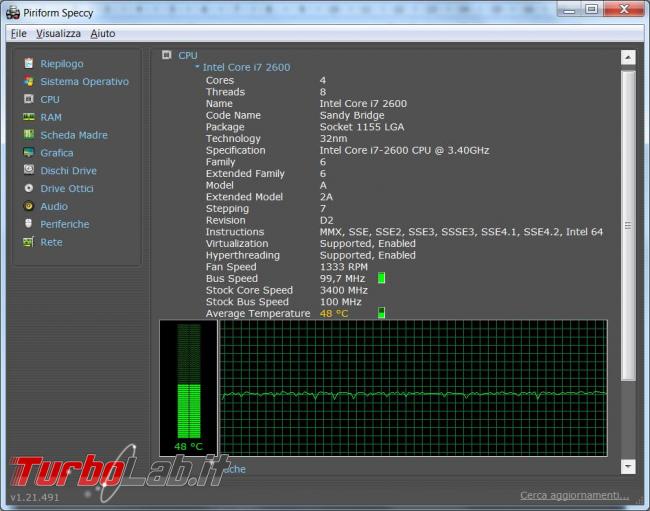This screenshot has width=650, height=511.
Task: Click the Dischi Drive hard disk icon
Action: (x=29, y=170)
